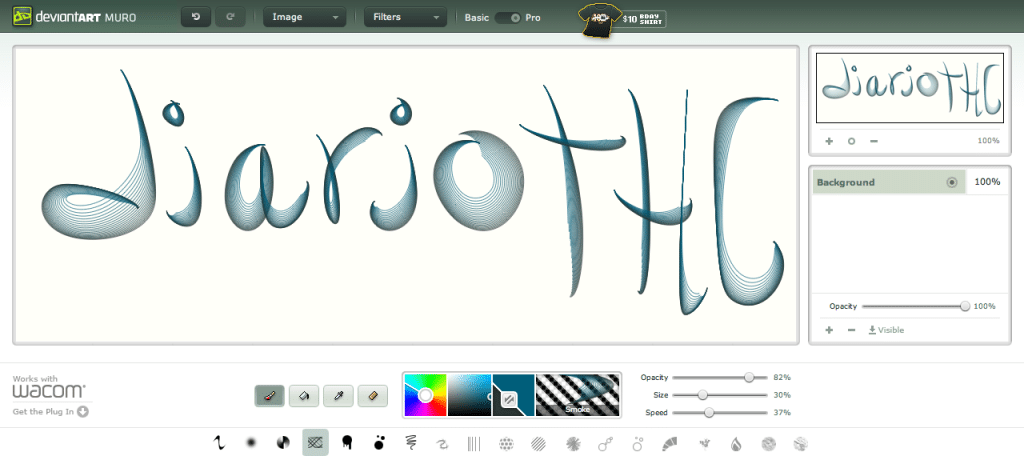Viewport: 1024px width, 456px height.
Task: Select the paint bucket fill tool
Action: tap(304, 396)
